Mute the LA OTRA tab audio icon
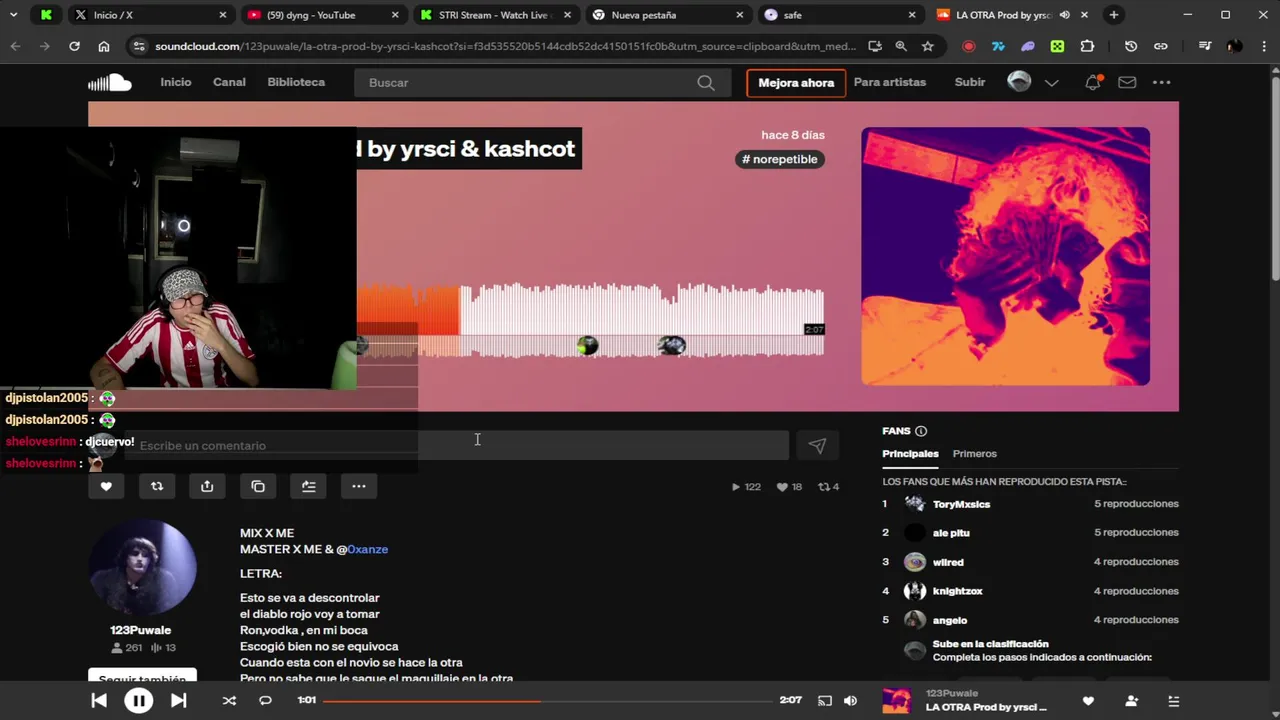Viewport: 1280px width, 720px height. pyautogui.click(x=1064, y=15)
